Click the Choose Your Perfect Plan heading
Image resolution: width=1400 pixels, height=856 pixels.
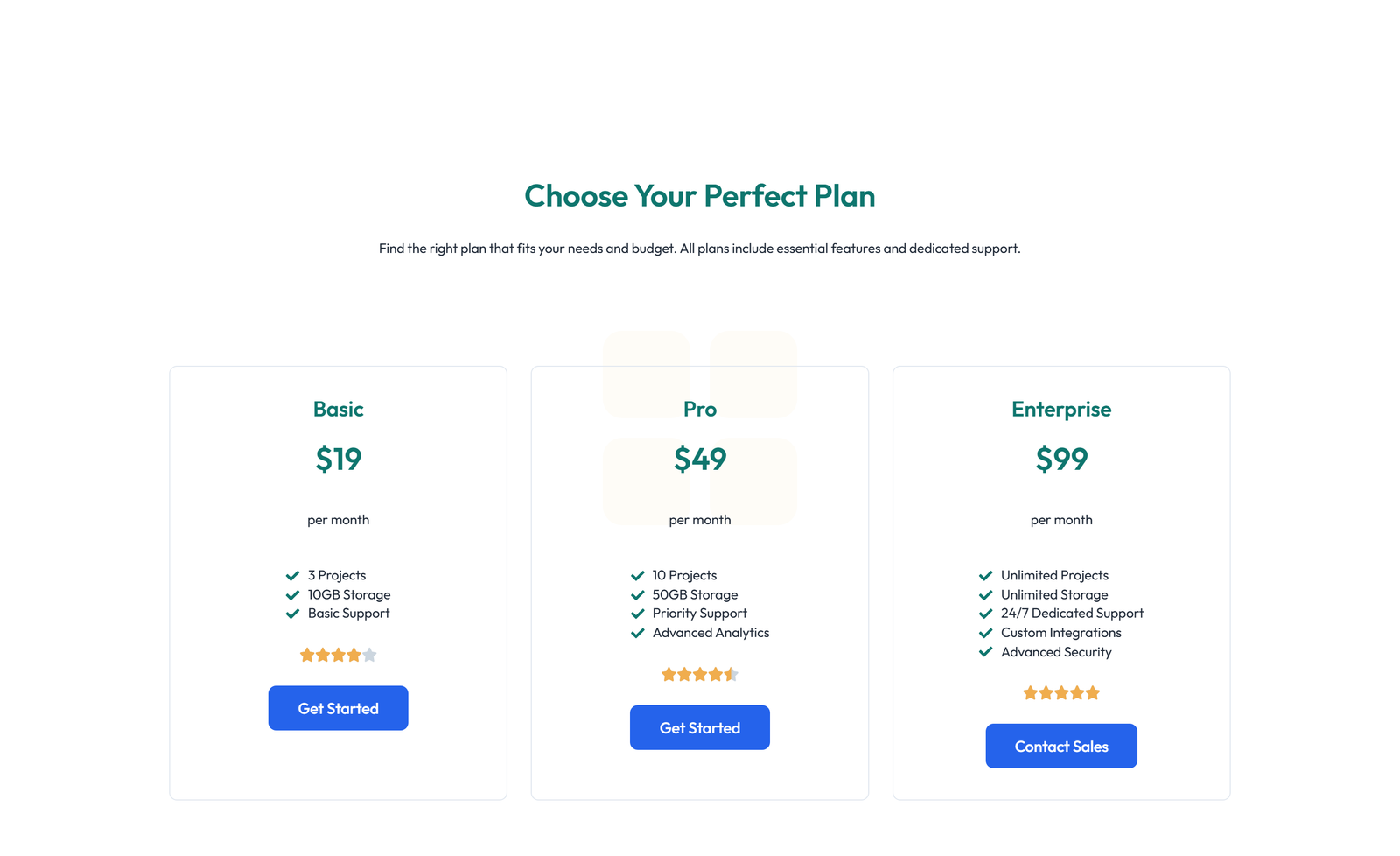pyautogui.click(x=699, y=196)
